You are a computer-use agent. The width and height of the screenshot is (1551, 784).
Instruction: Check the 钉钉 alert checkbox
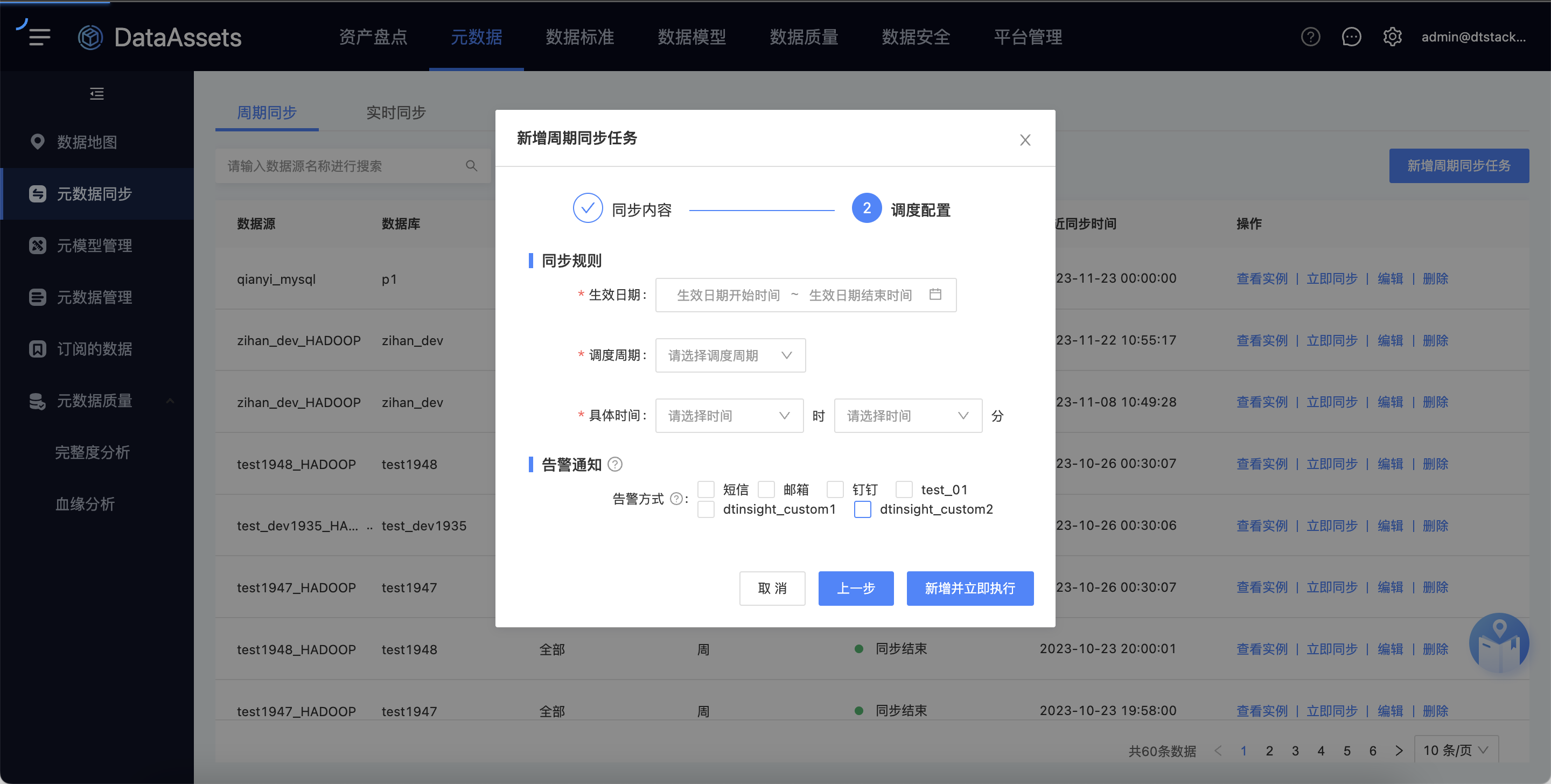(x=835, y=489)
